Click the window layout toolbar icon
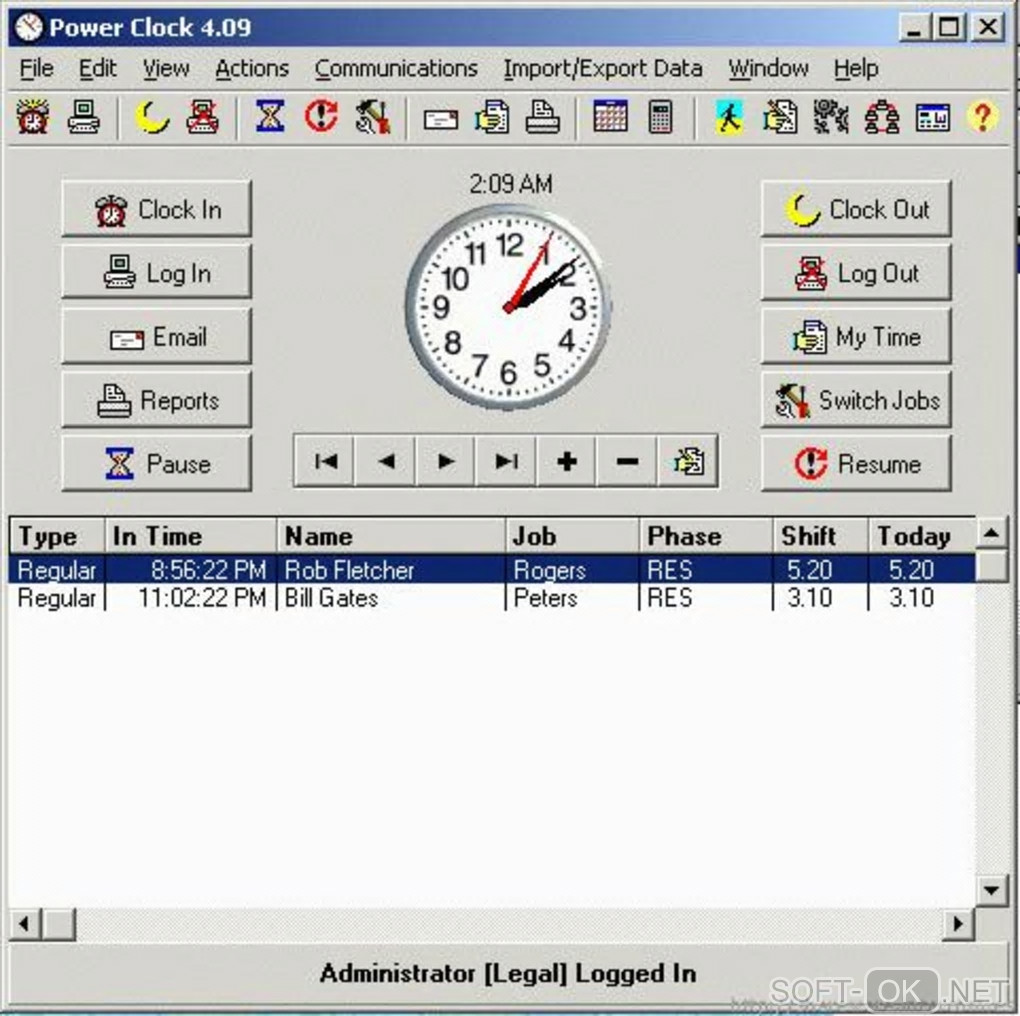This screenshot has height=1016, width=1020. click(x=932, y=118)
